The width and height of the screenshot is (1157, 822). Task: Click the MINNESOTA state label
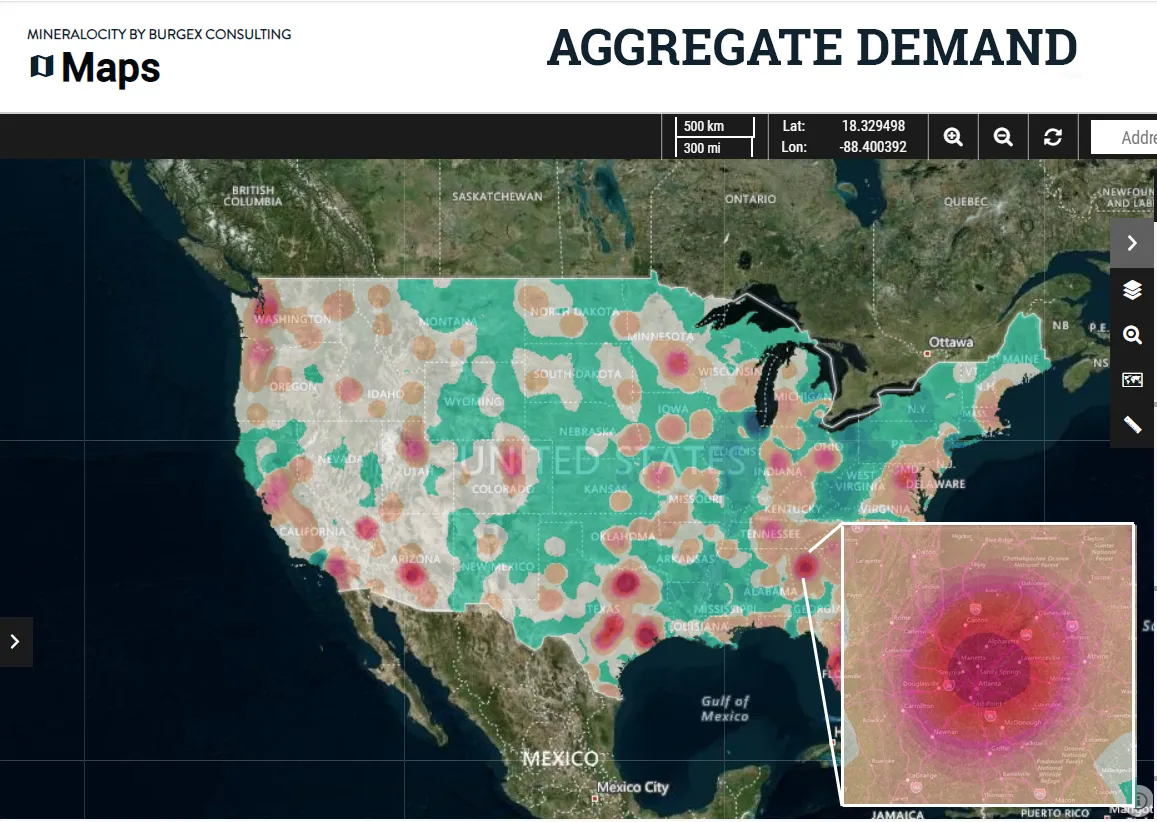(x=660, y=336)
